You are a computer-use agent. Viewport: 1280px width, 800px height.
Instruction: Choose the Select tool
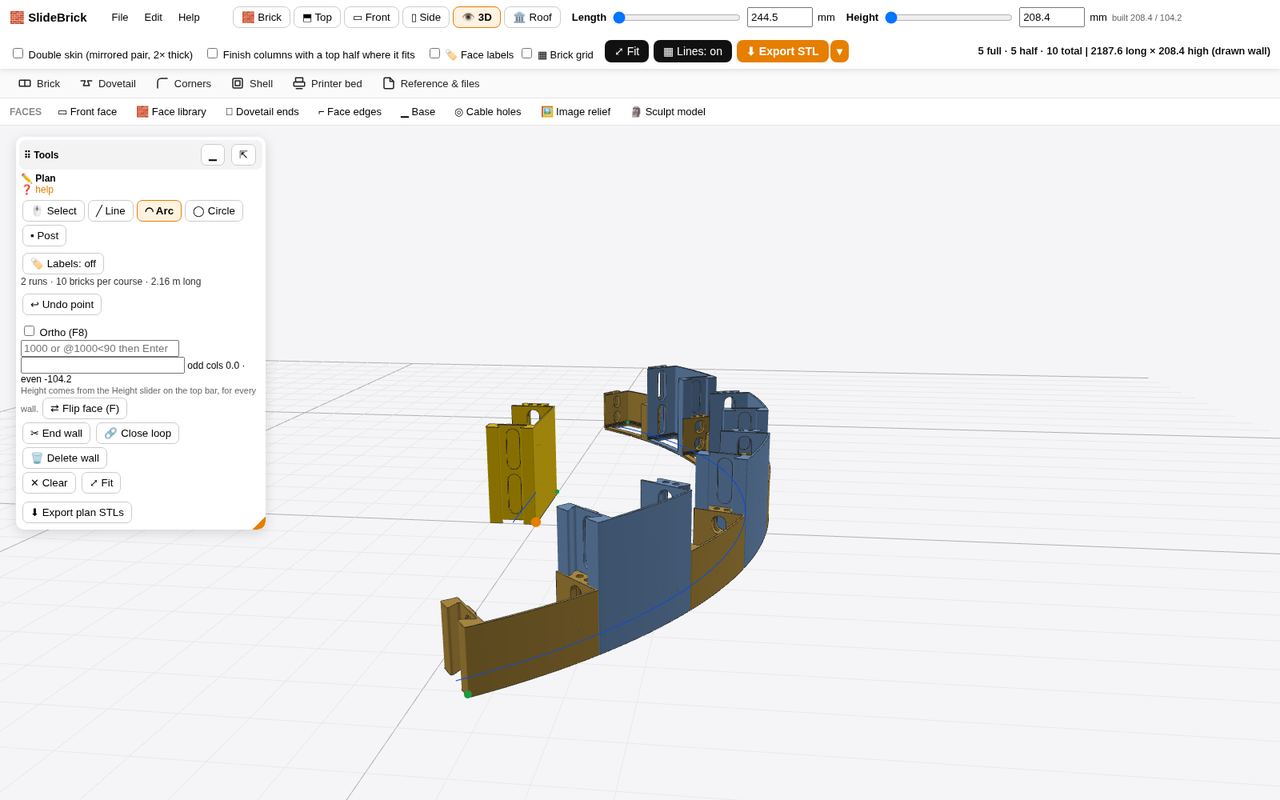click(54, 211)
